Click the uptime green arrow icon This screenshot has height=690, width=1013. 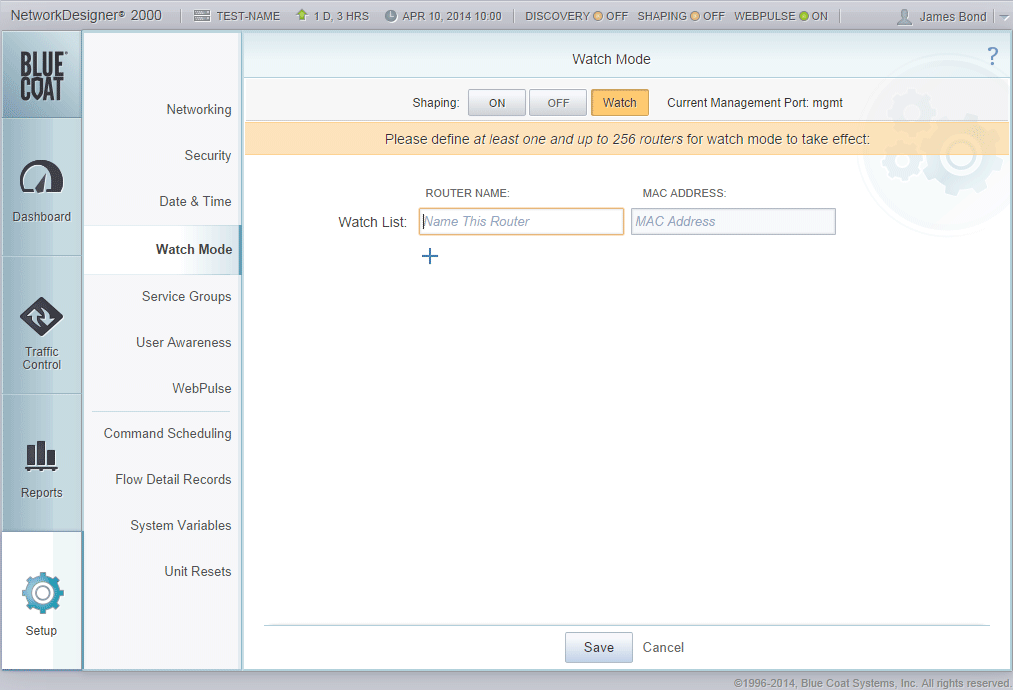pyautogui.click(x=302, y=15)
